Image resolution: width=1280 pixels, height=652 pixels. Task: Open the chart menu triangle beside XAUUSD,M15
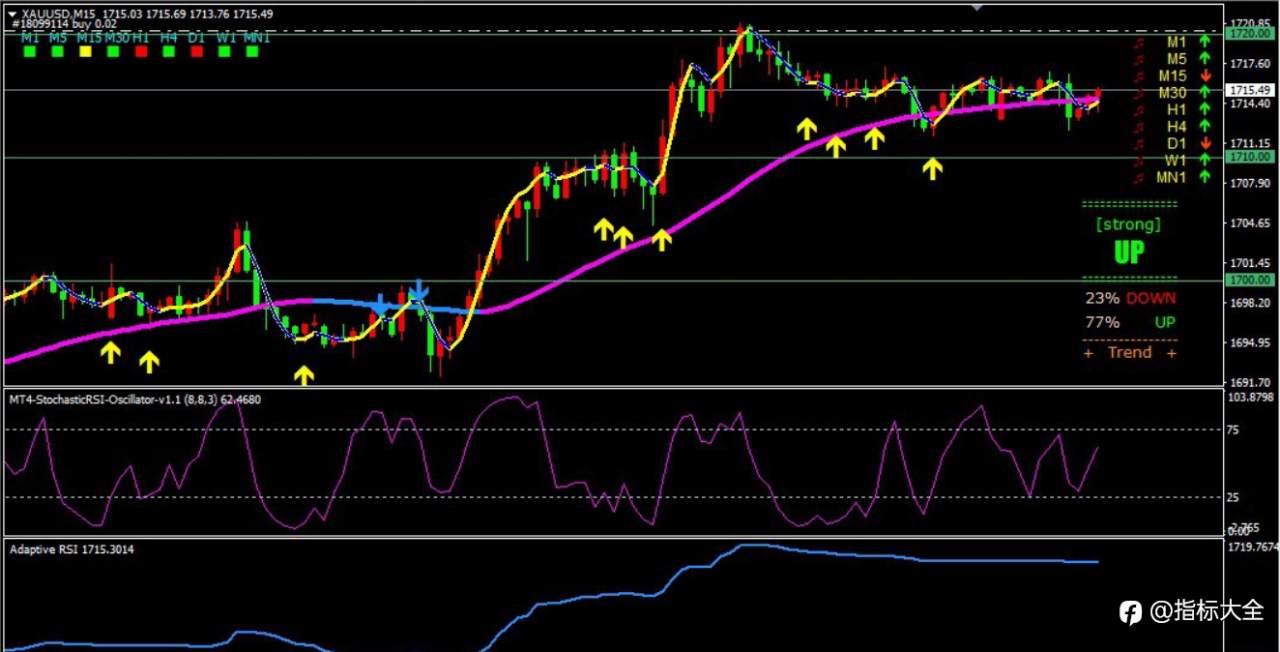pyautogui.click(x=11, y=14)
